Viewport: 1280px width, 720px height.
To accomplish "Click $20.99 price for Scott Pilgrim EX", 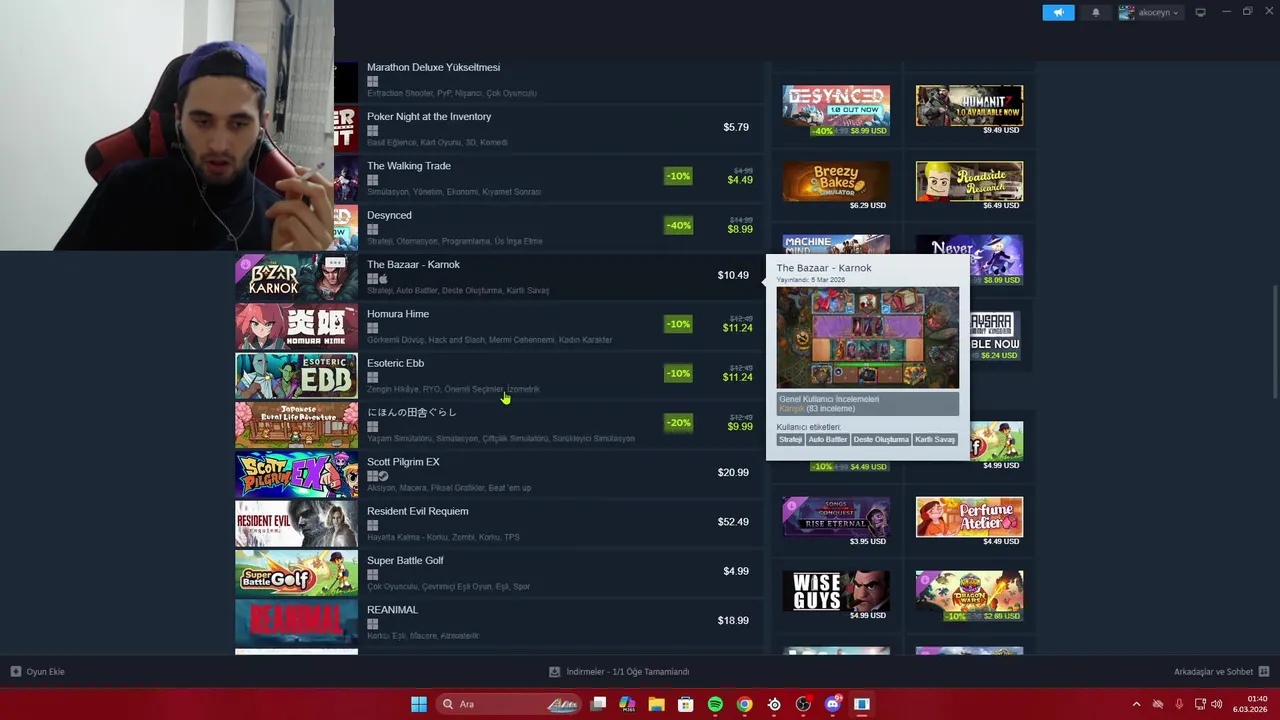I will tap(733, 472).
